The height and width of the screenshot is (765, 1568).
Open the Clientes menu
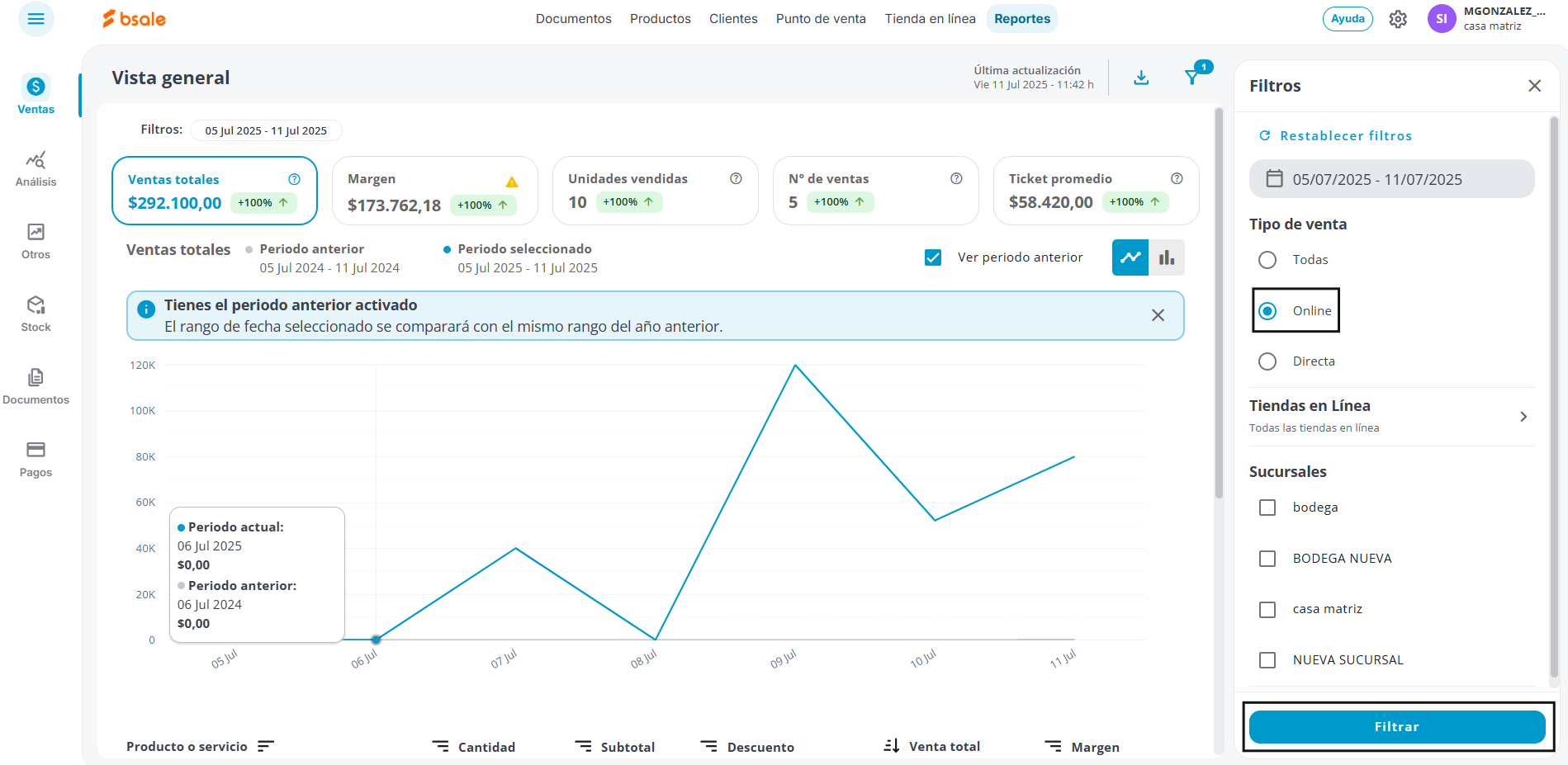coord(733,18)
